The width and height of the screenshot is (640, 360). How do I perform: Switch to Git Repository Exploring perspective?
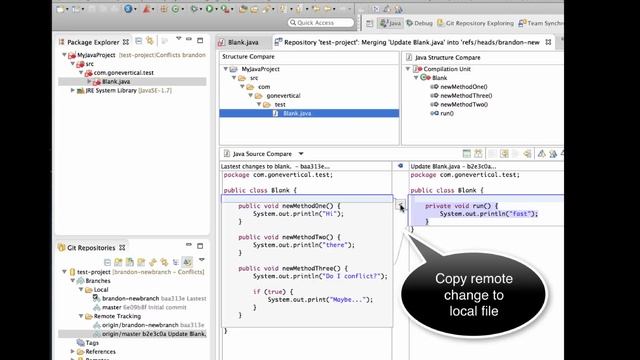476,23
